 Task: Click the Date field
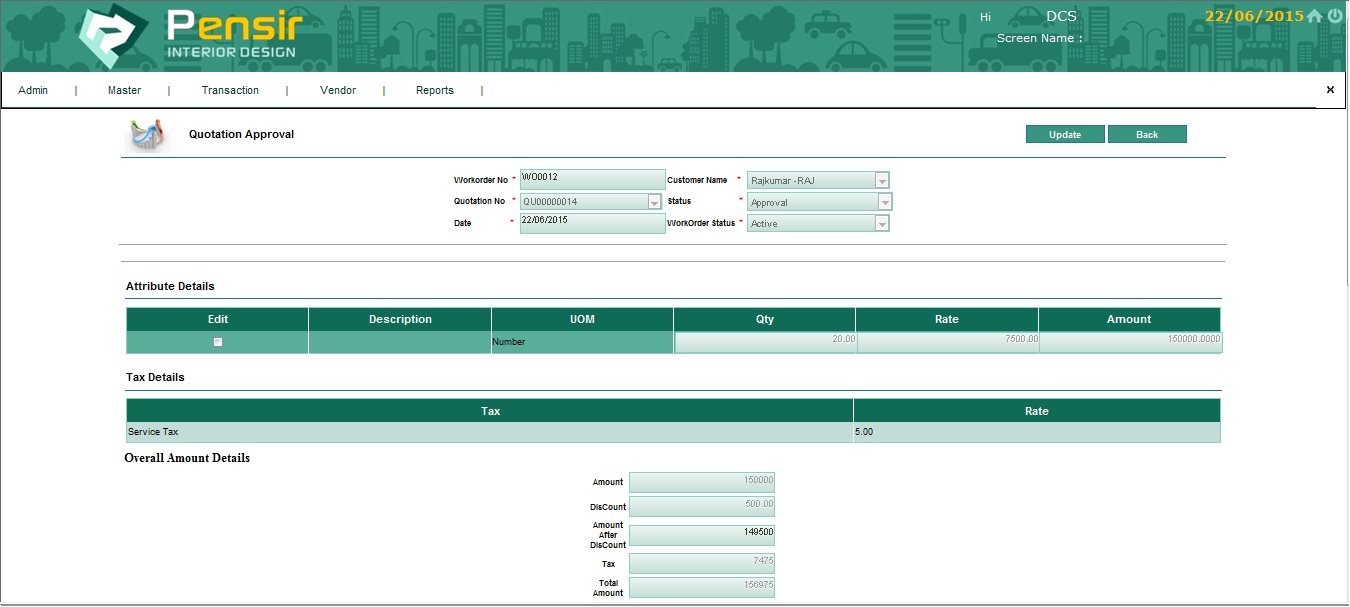[592, 223]
